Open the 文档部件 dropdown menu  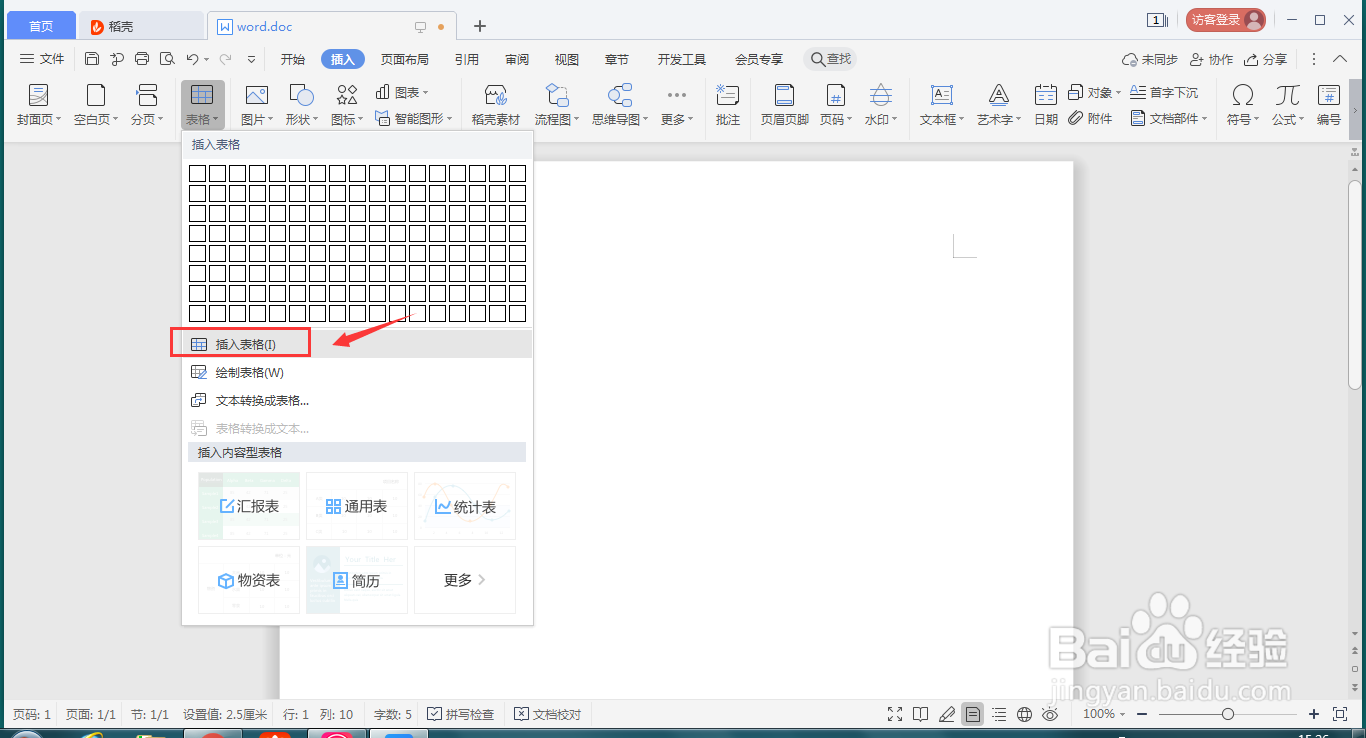click(1168, 117)
